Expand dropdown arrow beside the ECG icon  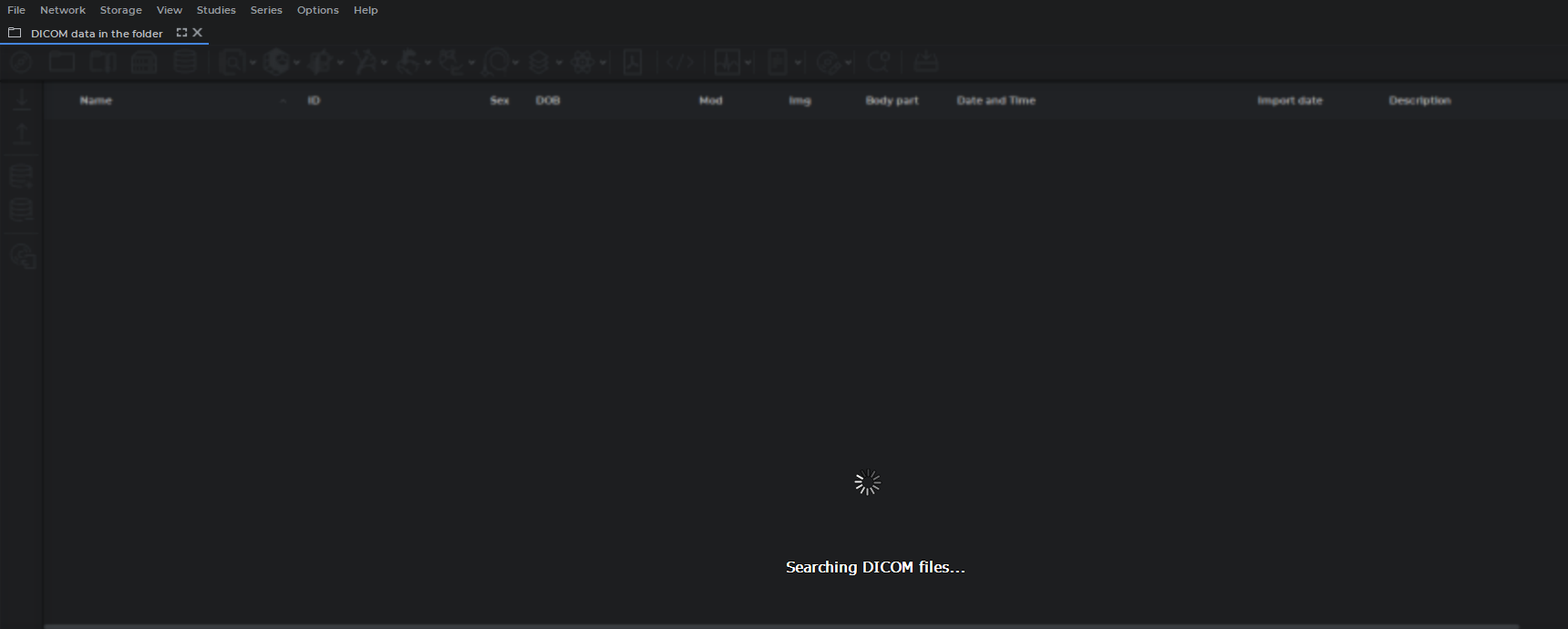pos(748,63)
